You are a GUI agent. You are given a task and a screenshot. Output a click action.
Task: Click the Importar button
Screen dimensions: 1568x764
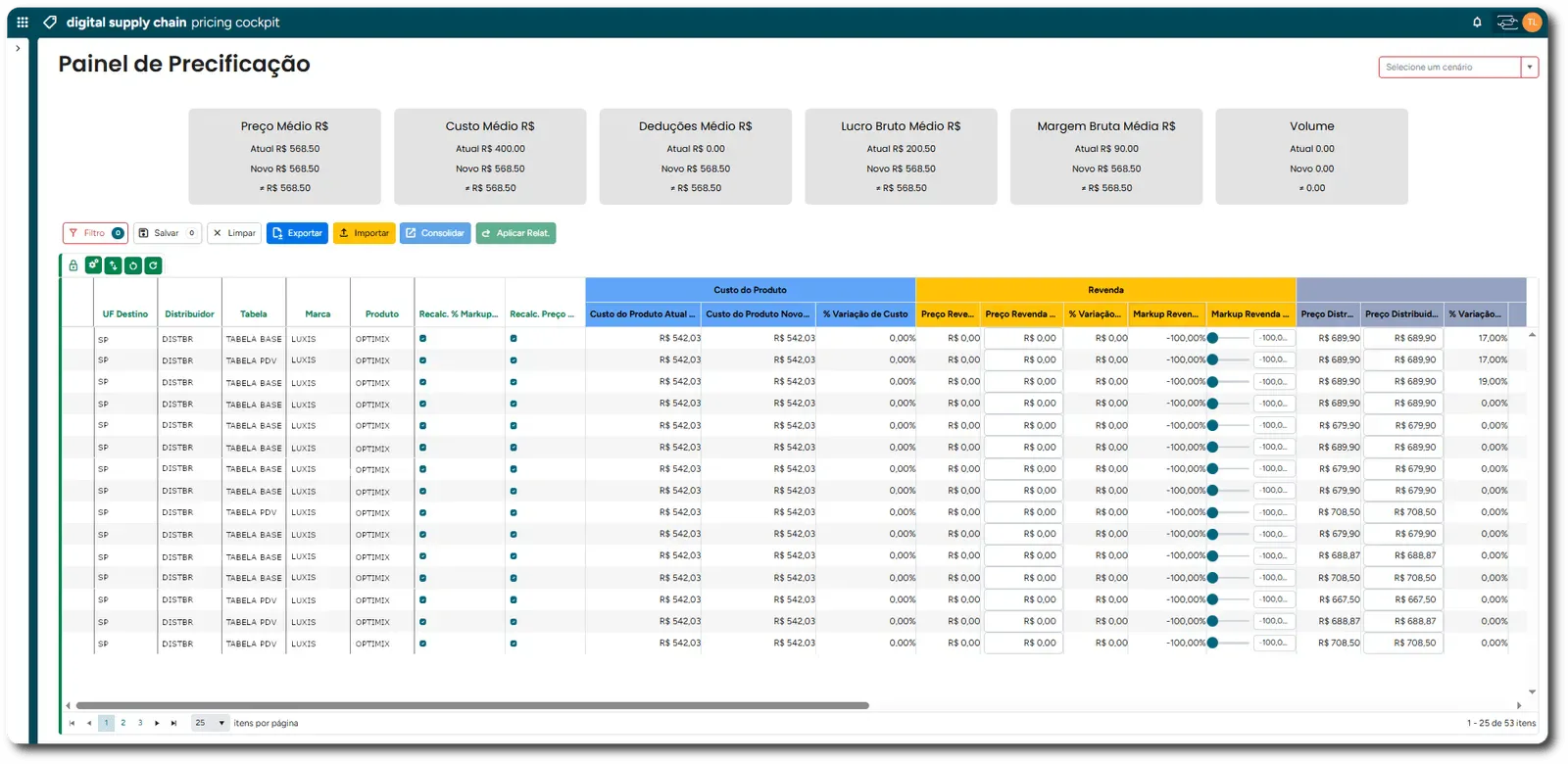pos(365,233)
